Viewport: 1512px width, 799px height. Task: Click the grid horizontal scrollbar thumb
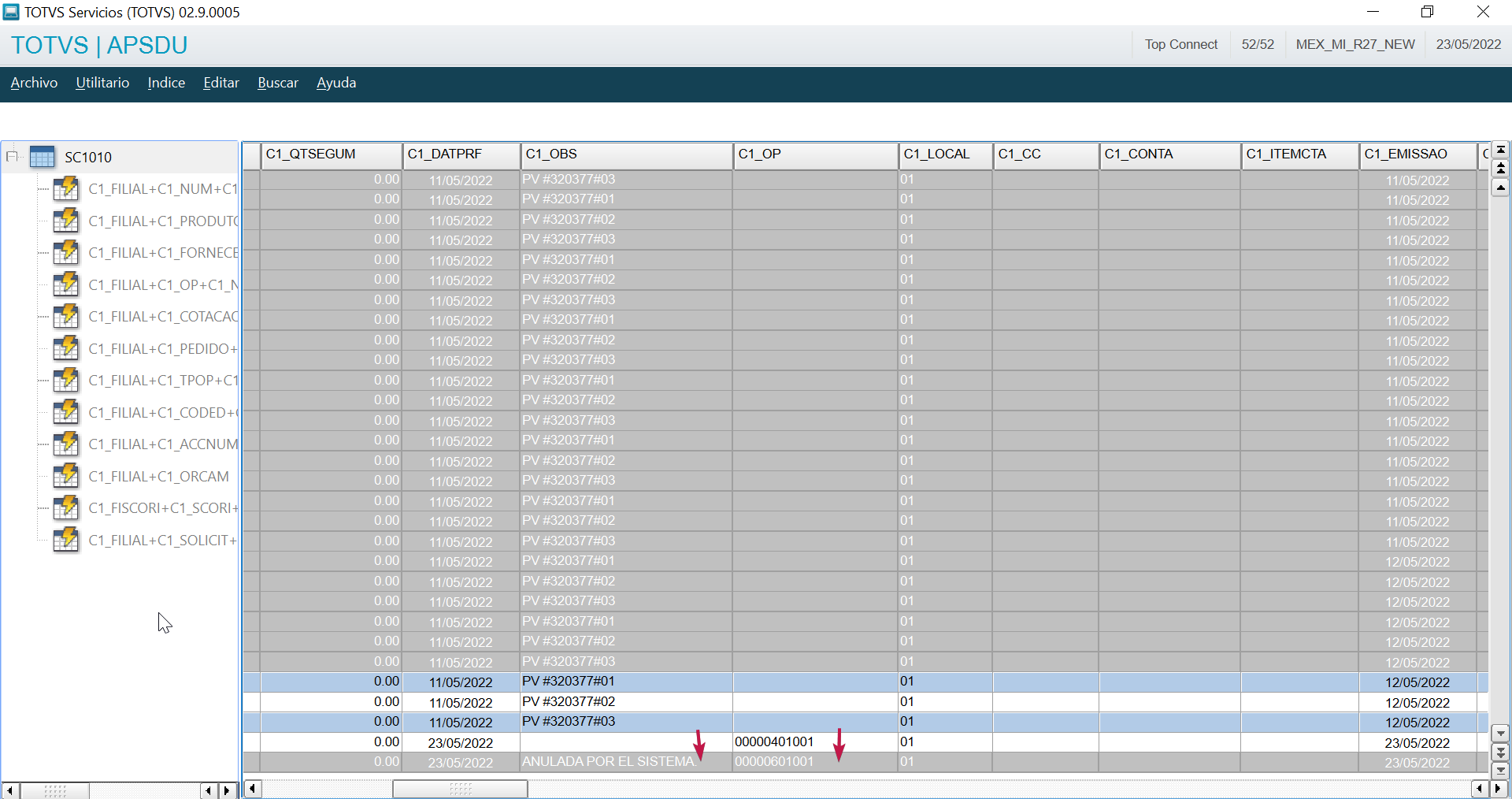point(460,789)
